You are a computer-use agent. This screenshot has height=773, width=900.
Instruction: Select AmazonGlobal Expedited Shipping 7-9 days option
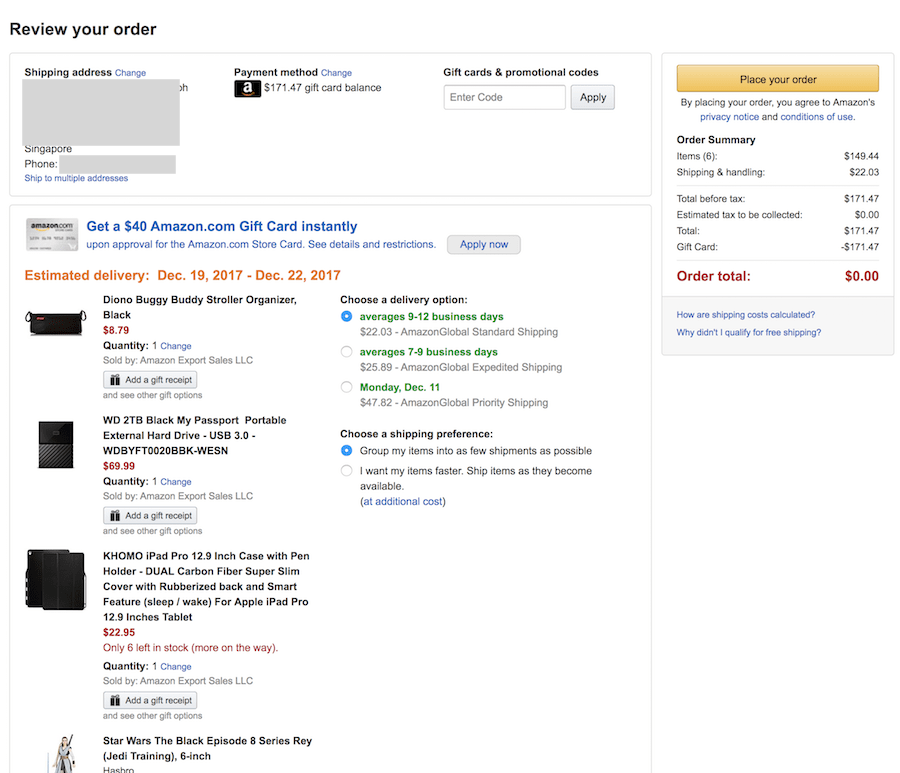[x=347, y=352]
